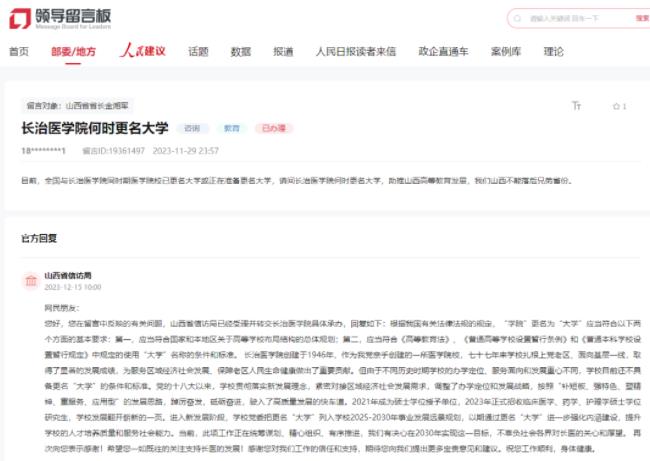The image size is (650, 461).
Task: Click the 咨询 tag
Action: tap(192, 129)
